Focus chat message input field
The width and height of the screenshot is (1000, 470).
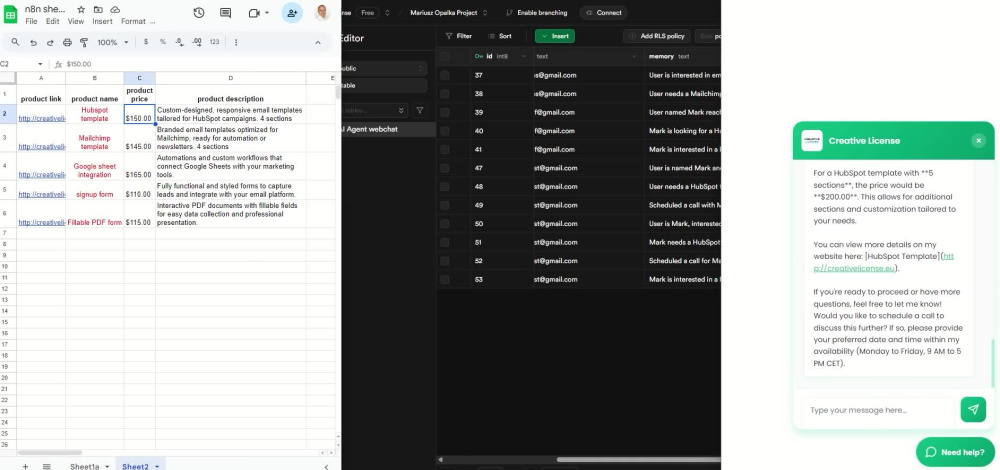[879, 410]
